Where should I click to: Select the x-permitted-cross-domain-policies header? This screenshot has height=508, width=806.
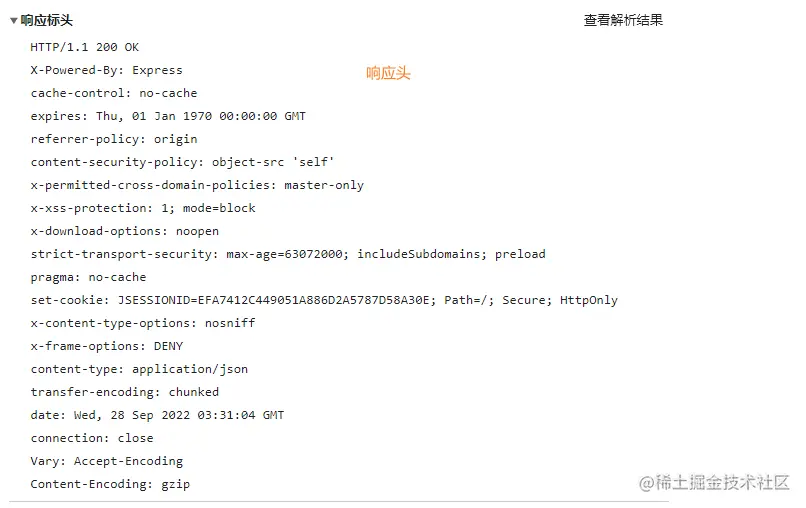coord(197,185)
